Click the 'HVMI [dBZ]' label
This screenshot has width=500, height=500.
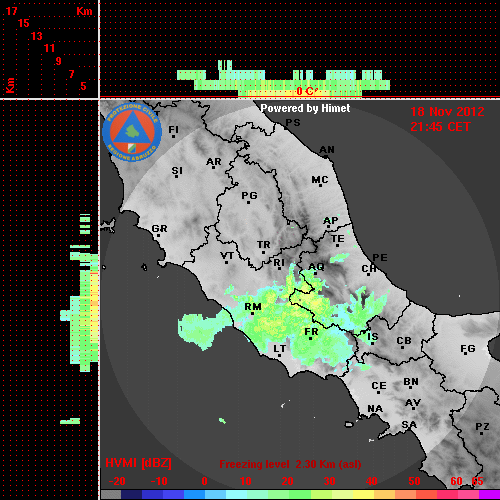pos(138,463)
